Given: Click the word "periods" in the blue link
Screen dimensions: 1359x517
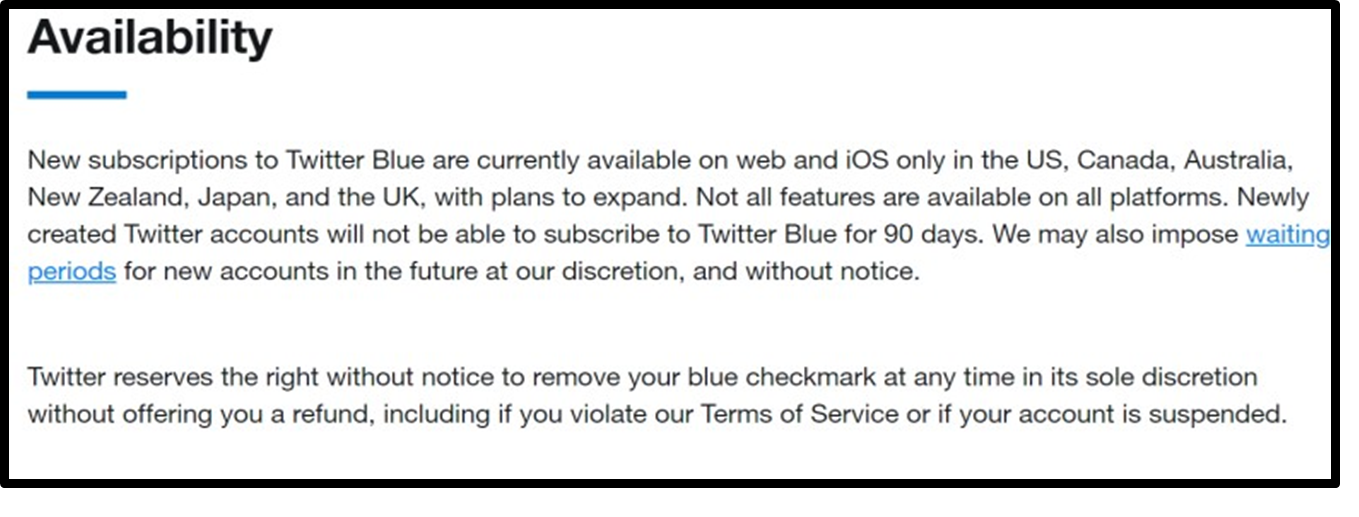Looking at the screenshot, I should coord(72,272).
